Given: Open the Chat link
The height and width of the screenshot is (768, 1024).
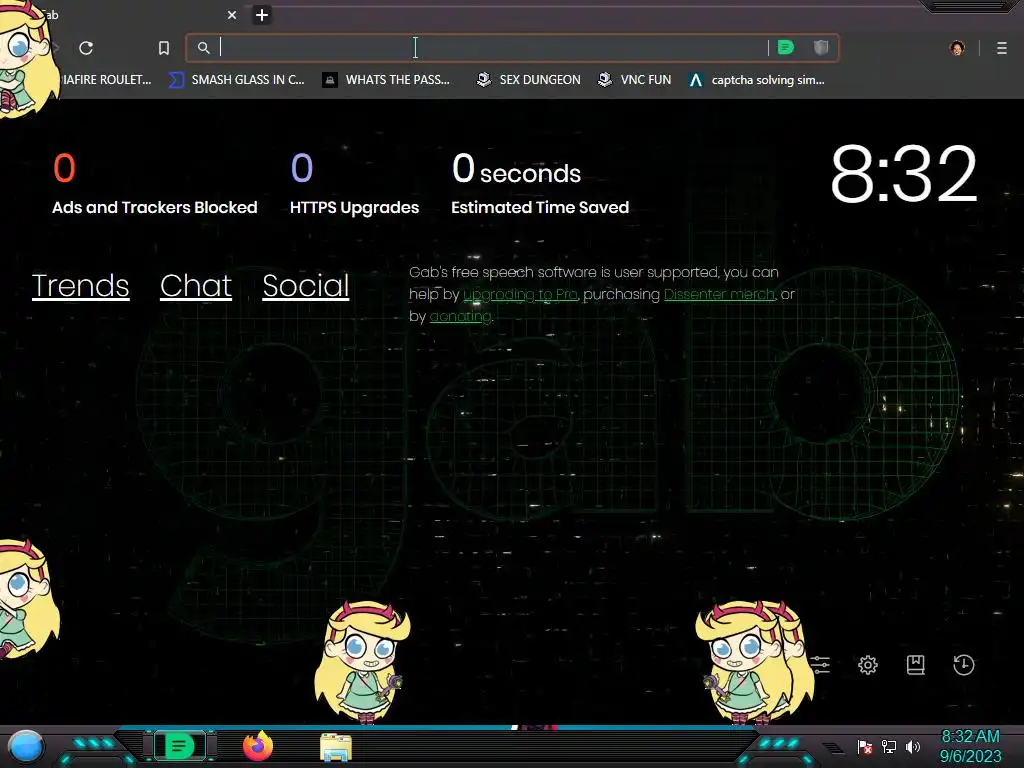Looking at the screenshot, I should point(196,286).
